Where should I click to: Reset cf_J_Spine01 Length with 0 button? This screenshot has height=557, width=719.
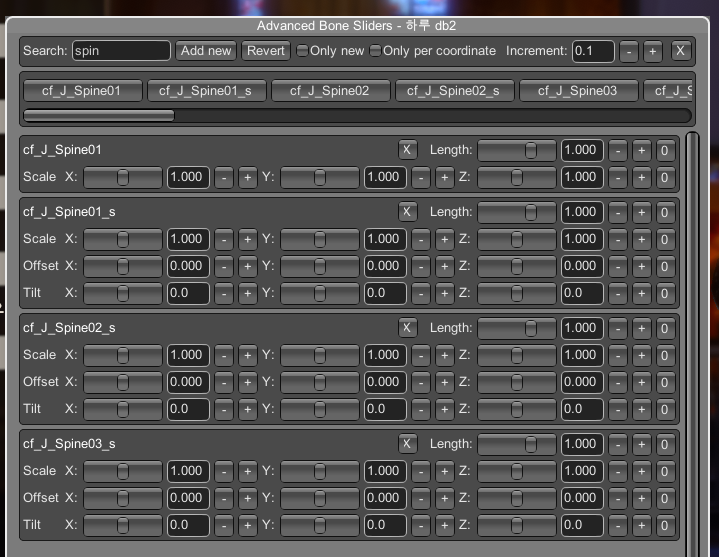click(x=664, y=150)
